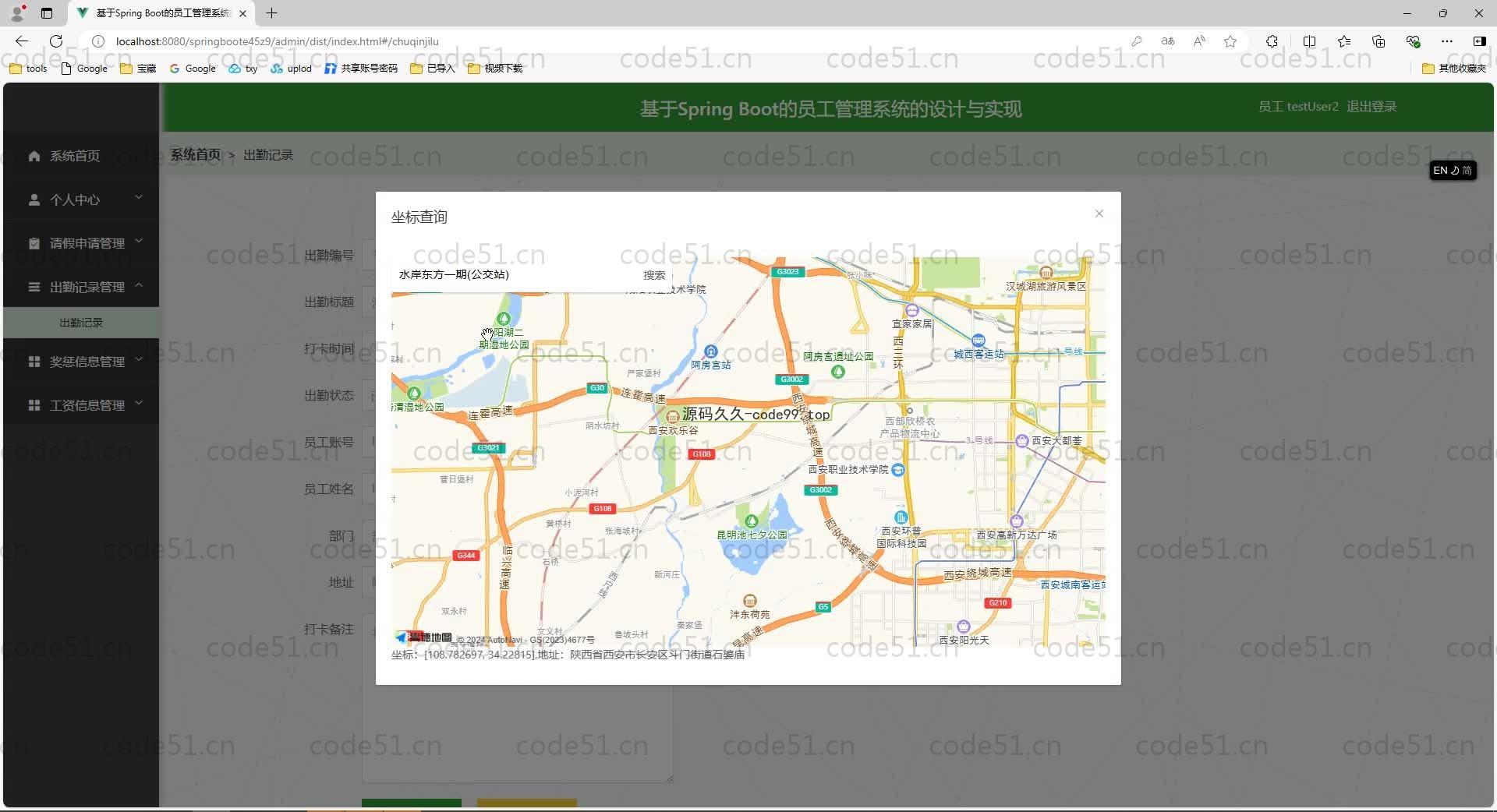Click 汉城湖旅游风景区 marker
Screen dimensions: 1497x812
(1046, 272)
